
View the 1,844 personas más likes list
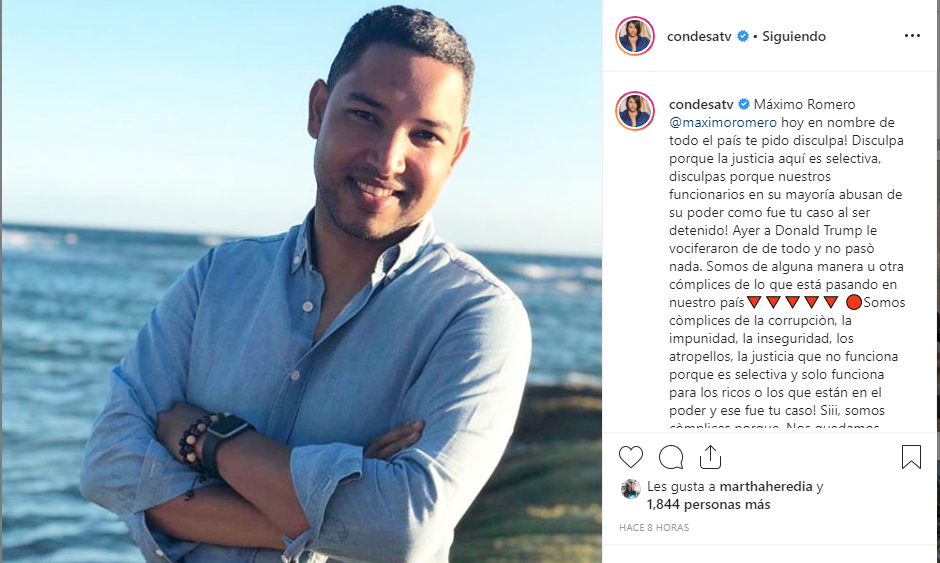709,505
